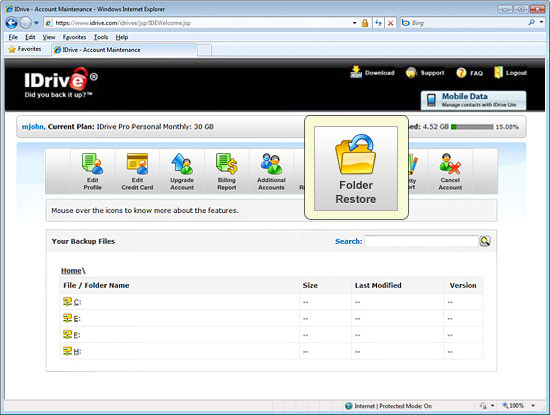
Task: Click the Download icon in header
Action: (x=356, y=72)
